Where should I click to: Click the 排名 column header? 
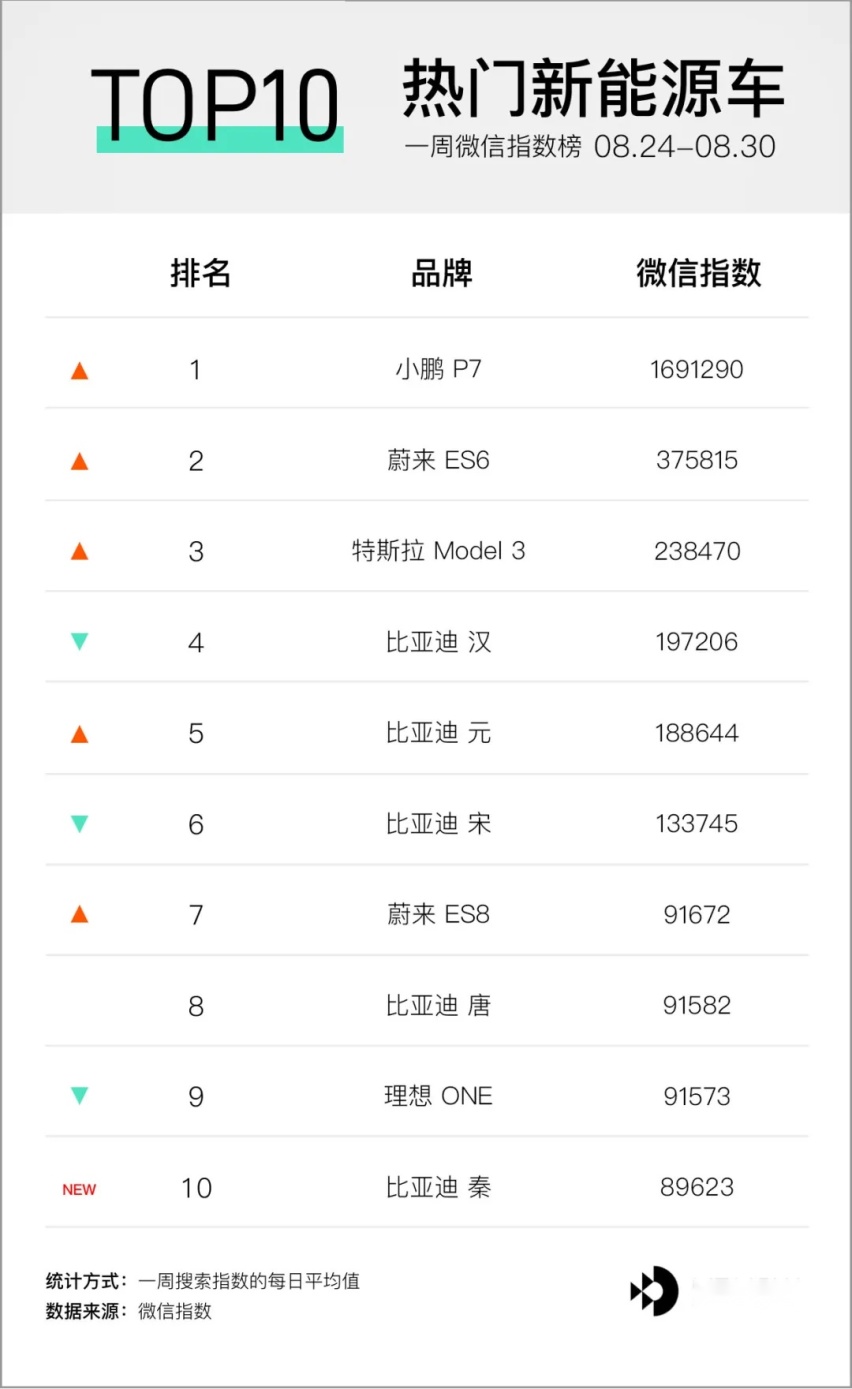[200, 273]
